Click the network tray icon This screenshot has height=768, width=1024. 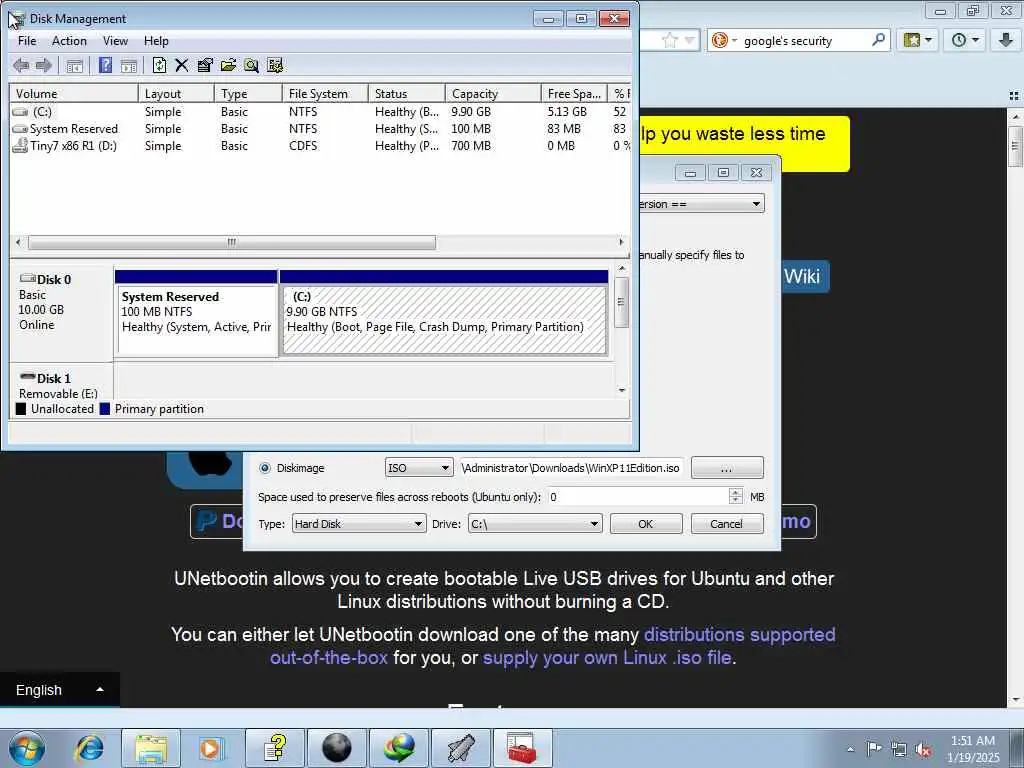coord(899,750)
